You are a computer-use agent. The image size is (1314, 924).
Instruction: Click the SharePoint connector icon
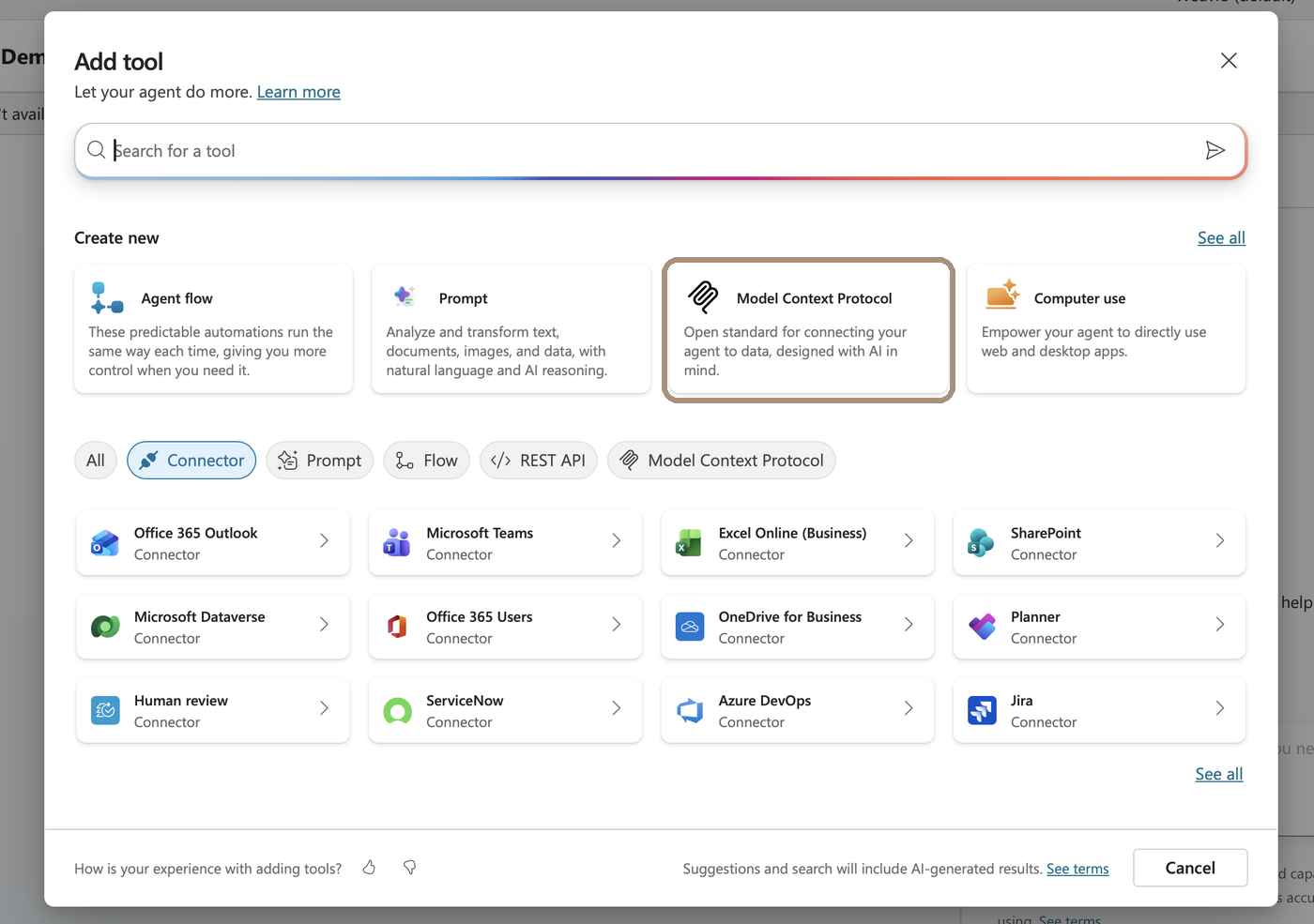click(x=982, y=543)
